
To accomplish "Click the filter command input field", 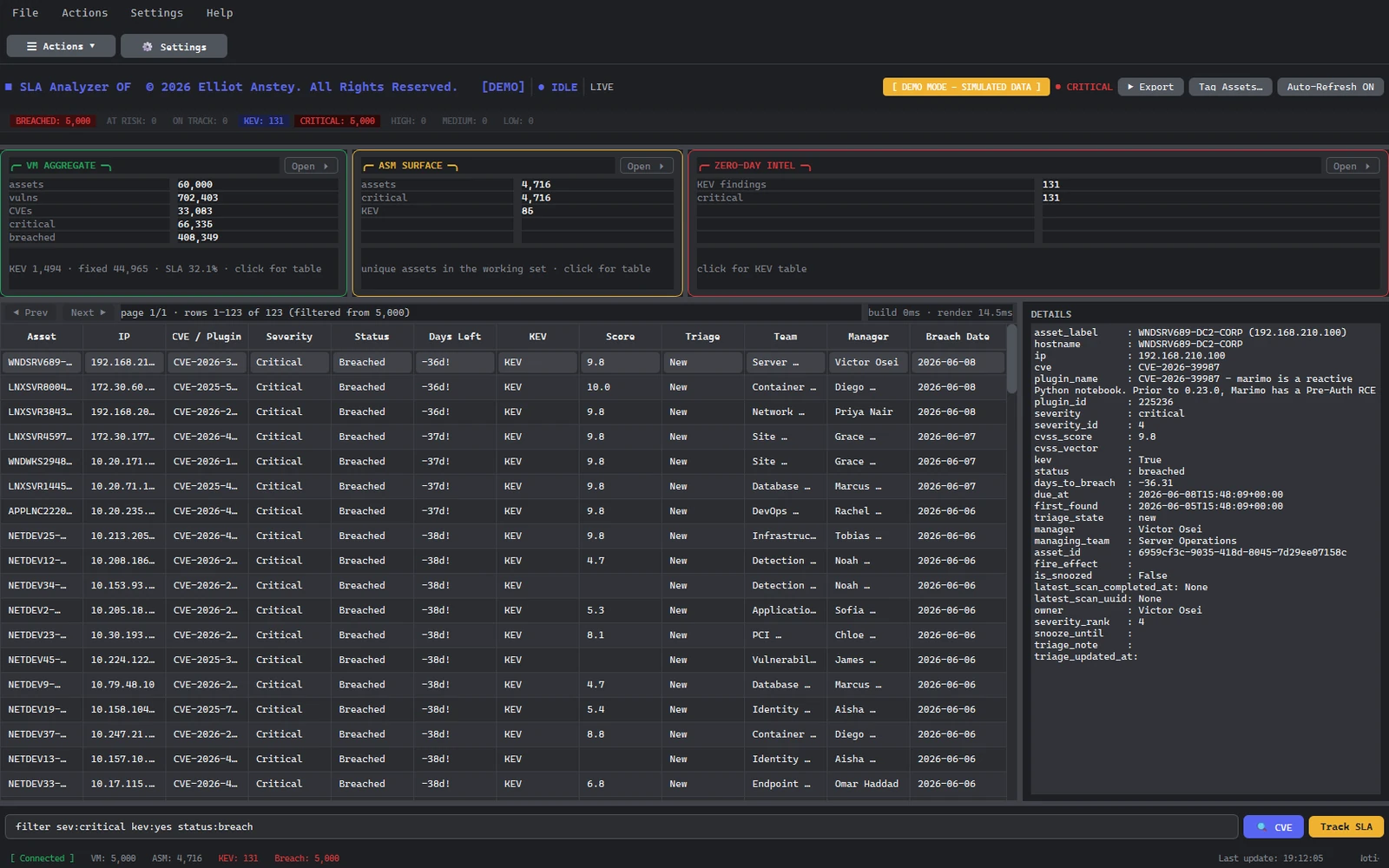I will pyautogui.click(x=621, y=826).
